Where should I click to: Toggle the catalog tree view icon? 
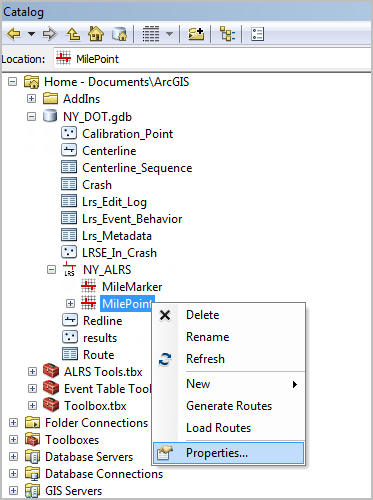coord(227,34)
